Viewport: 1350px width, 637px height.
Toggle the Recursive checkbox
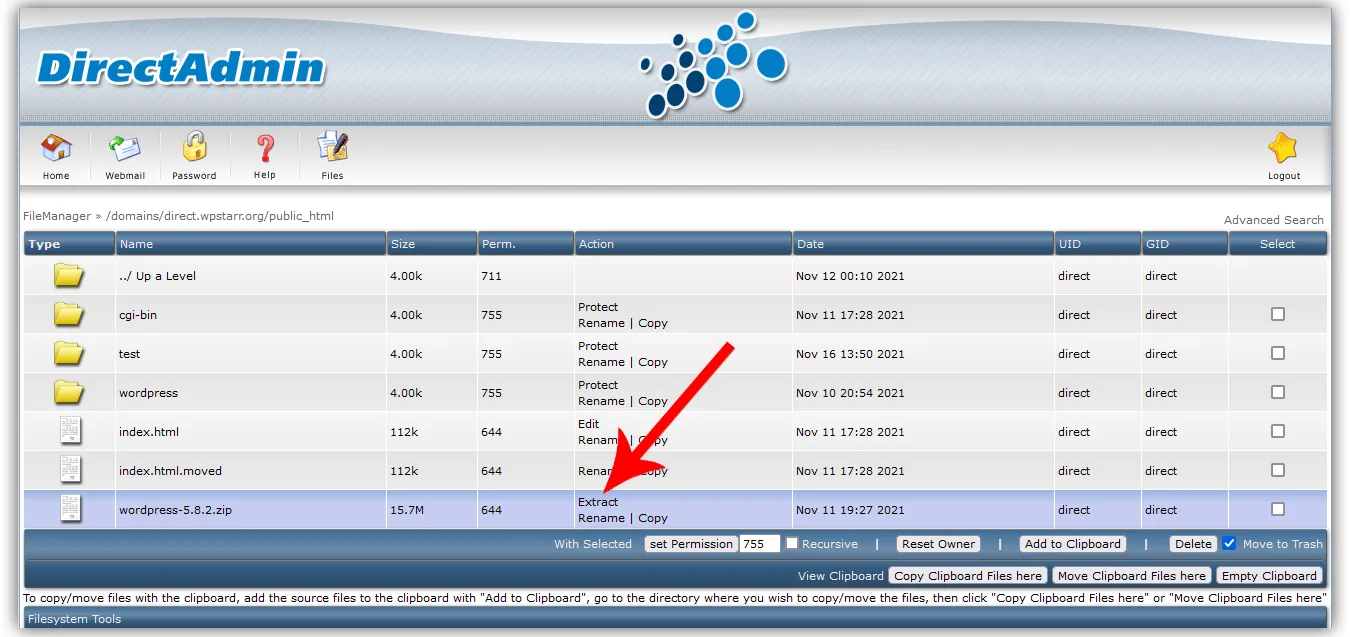(792, 543)
